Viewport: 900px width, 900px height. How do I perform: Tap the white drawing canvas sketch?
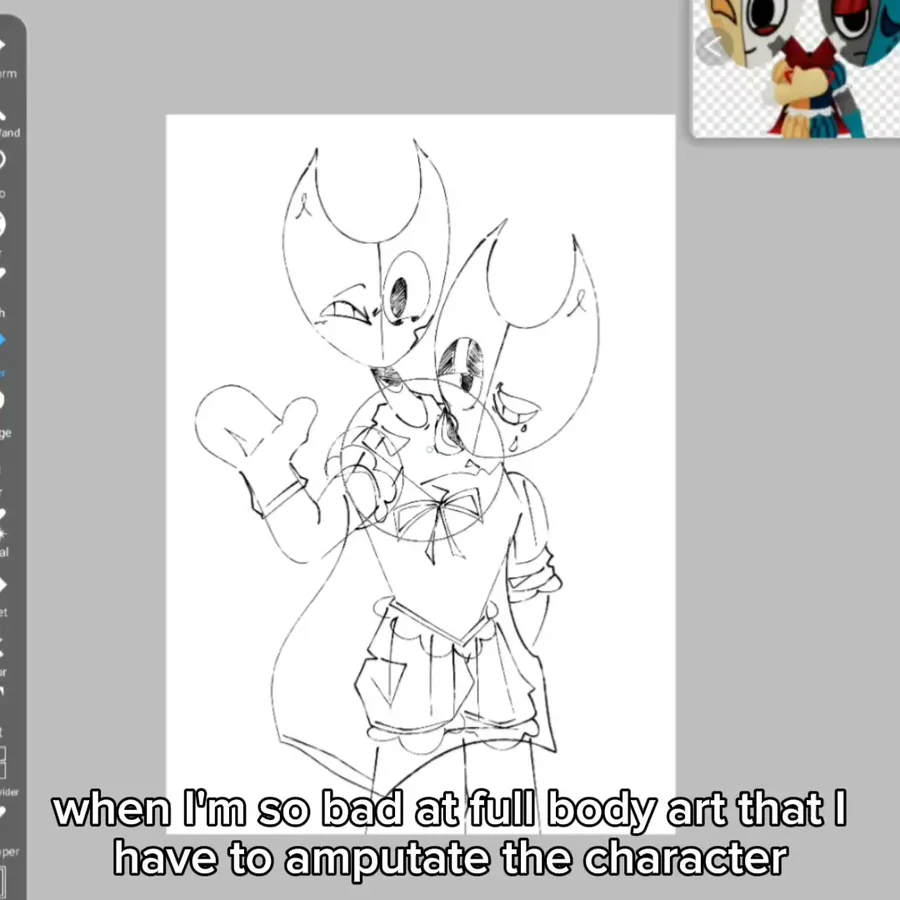420,474
